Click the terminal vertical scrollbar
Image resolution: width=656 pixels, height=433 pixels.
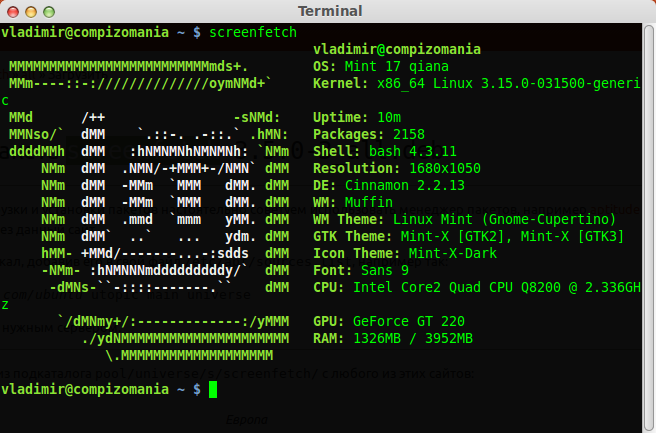649,228
